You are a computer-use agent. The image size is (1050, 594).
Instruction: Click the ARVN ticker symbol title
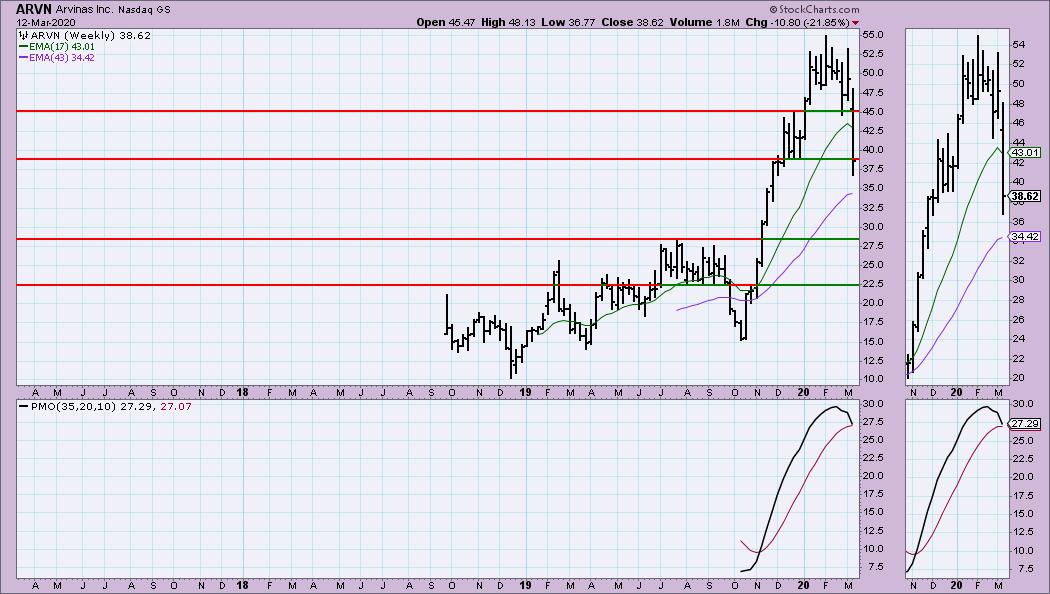[33, 9]
